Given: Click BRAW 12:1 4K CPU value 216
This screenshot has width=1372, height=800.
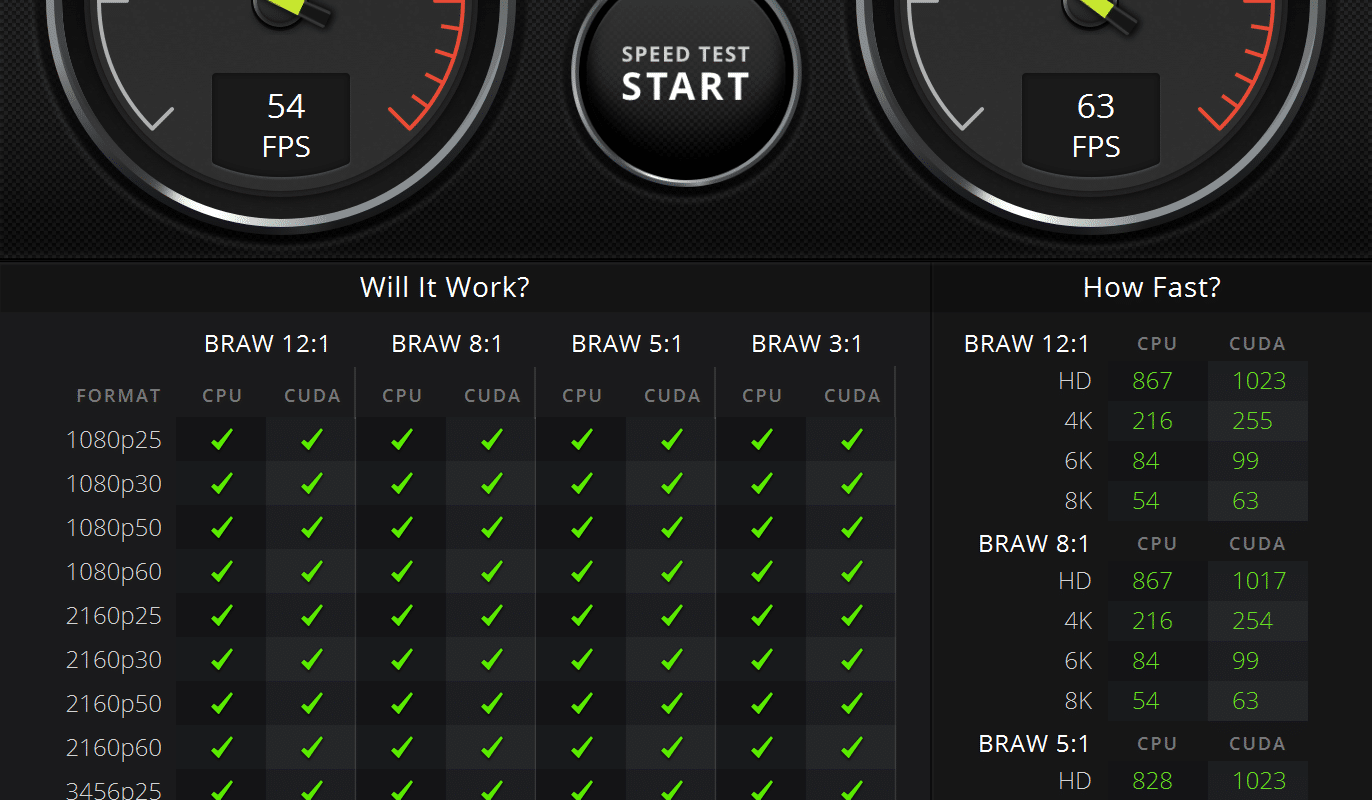Looking at the screenshot, I should (x=1152, y=421).
